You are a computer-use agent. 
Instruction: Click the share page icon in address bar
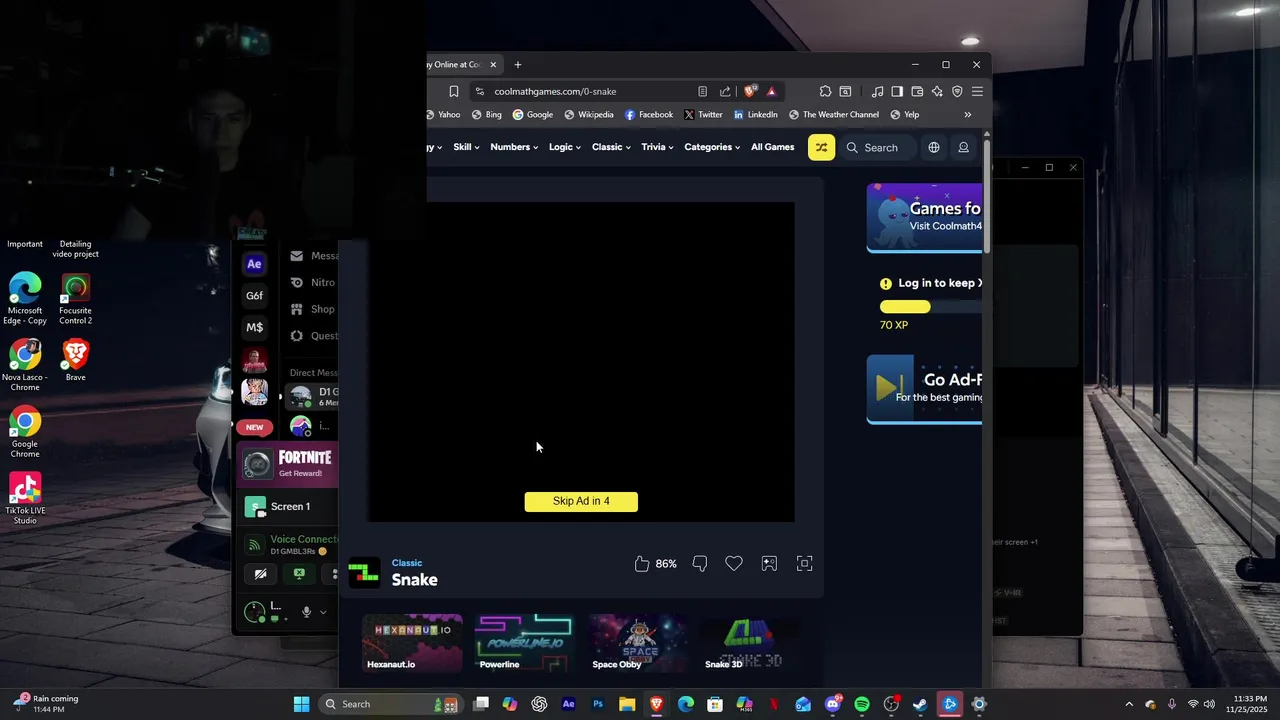(x=725, y=91)
